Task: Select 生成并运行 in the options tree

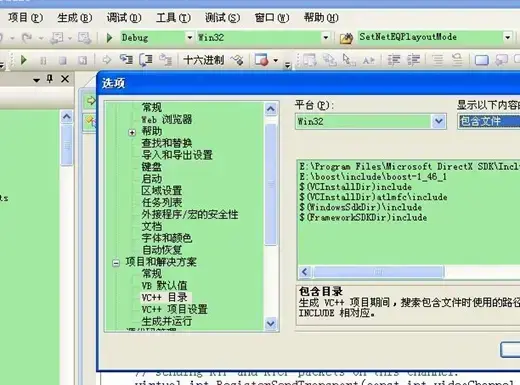Action: click(x=167, y=321)
